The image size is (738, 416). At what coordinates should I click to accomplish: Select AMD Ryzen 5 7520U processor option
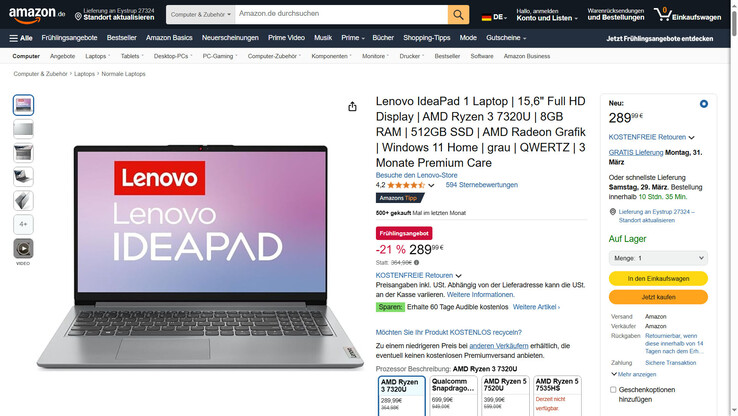(505, 395)
